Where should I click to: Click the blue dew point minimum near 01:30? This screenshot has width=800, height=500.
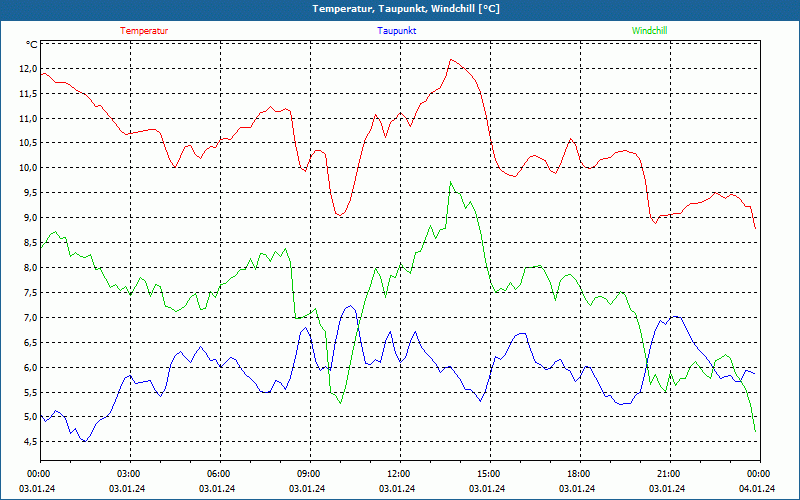(x=85, y=441)
